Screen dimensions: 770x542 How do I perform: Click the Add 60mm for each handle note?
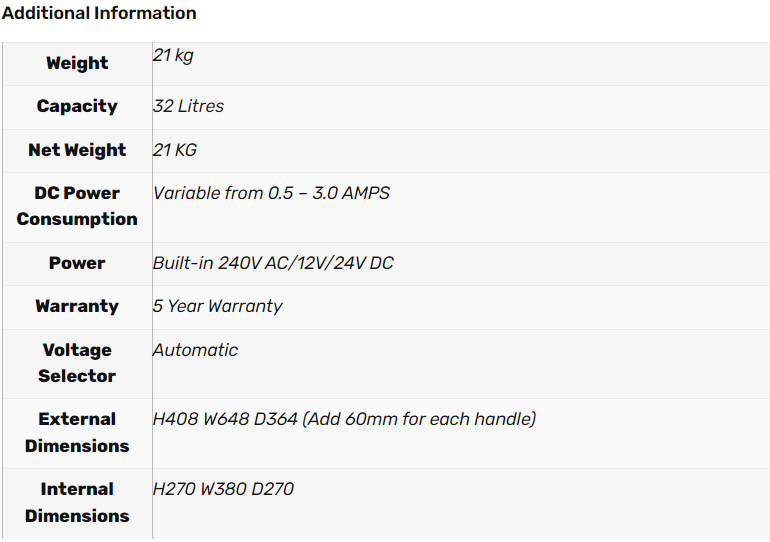(x=419, y=419)
